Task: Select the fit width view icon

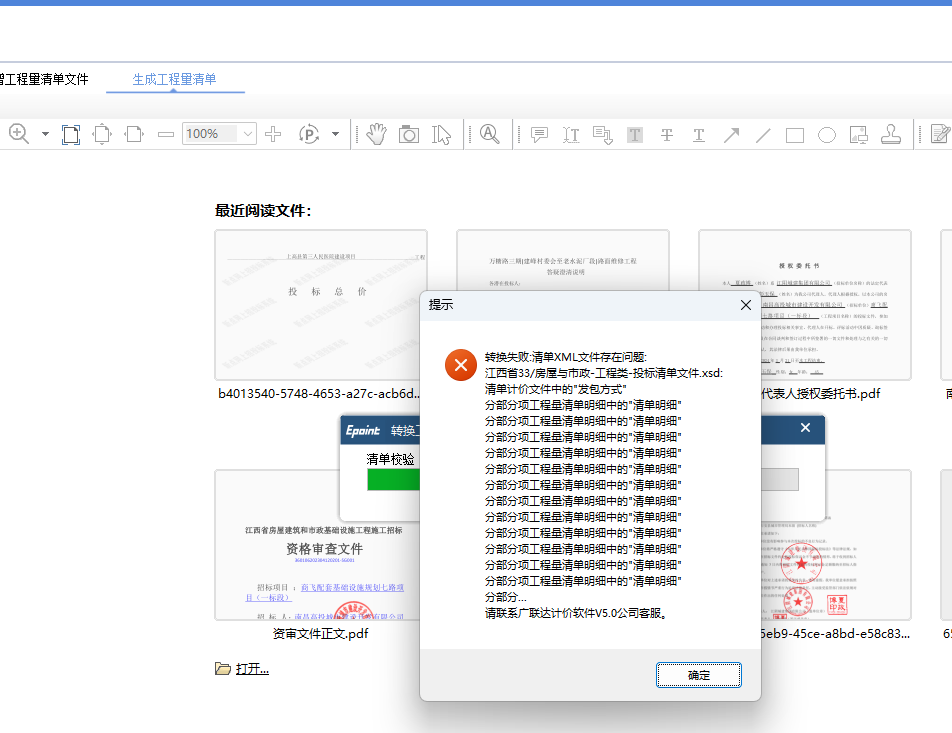Action: [134, 134]
